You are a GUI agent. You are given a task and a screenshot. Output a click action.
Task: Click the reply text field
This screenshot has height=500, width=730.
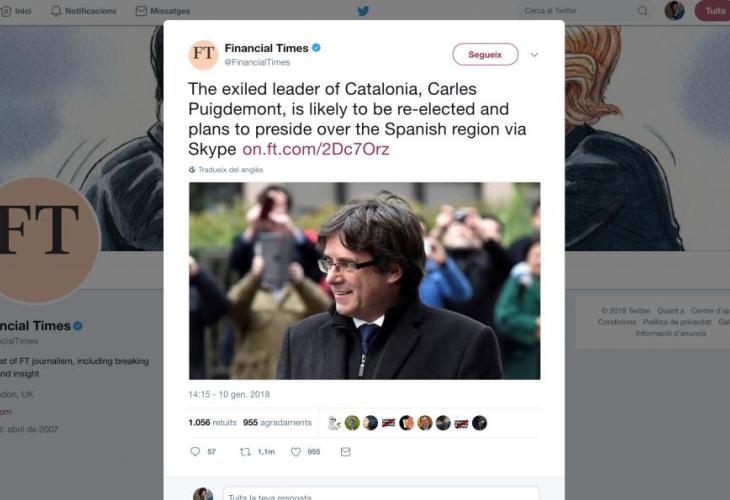pos(380,496)
